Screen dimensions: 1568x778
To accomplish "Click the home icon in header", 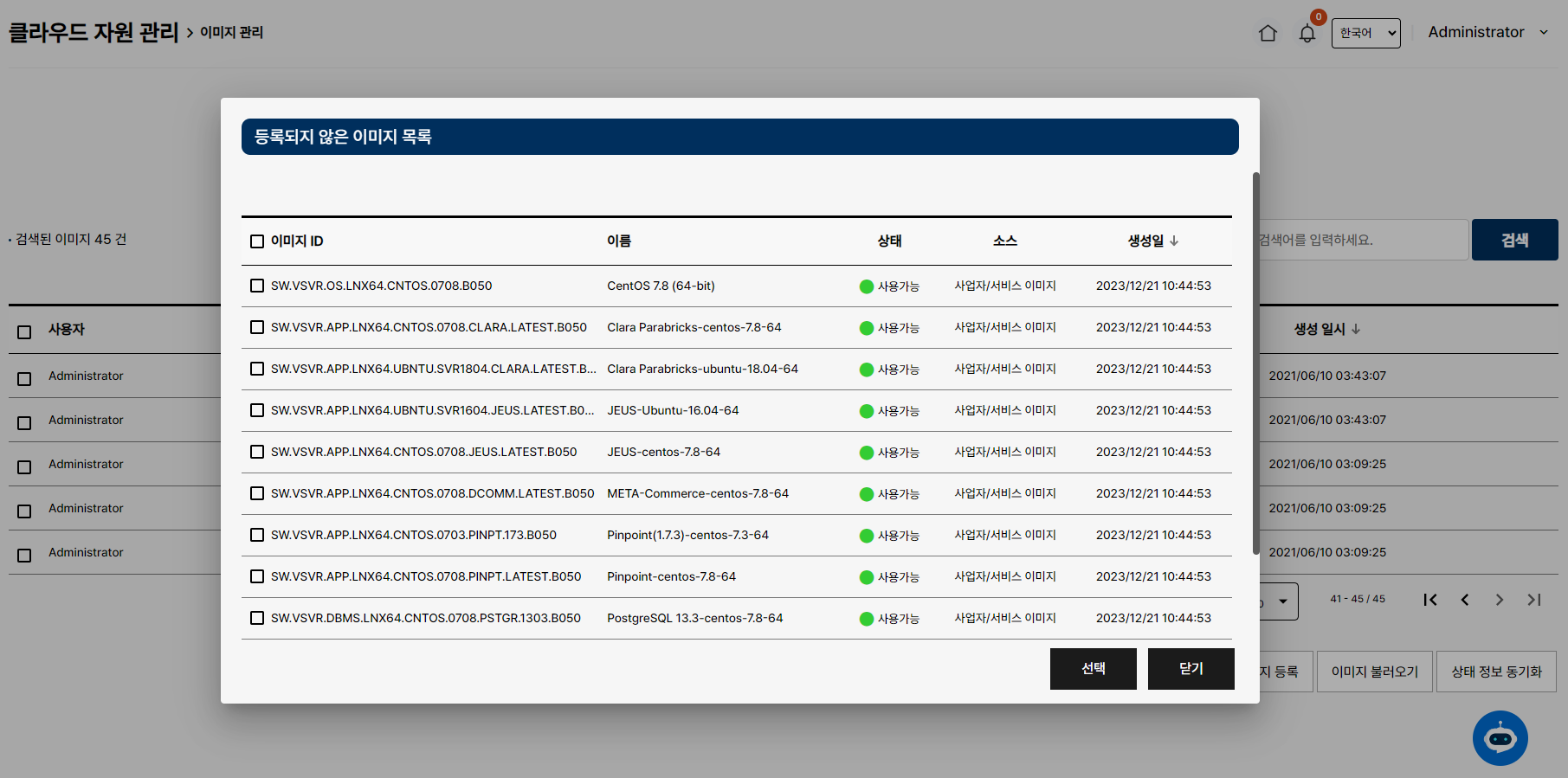I will (1268, 33).
